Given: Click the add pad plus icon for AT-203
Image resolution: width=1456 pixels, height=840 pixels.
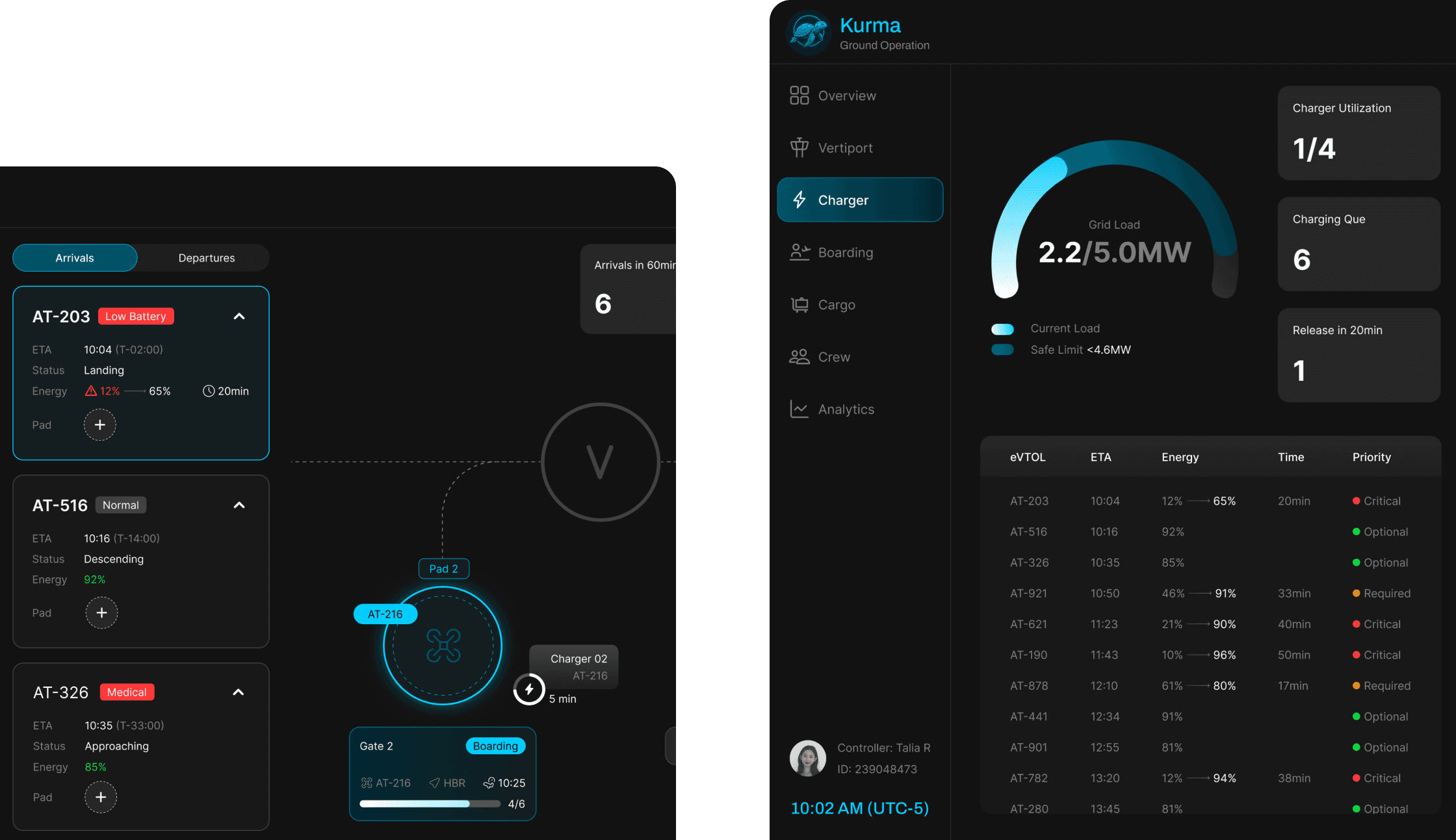Looking at the screenshot, I should point(100,425).
